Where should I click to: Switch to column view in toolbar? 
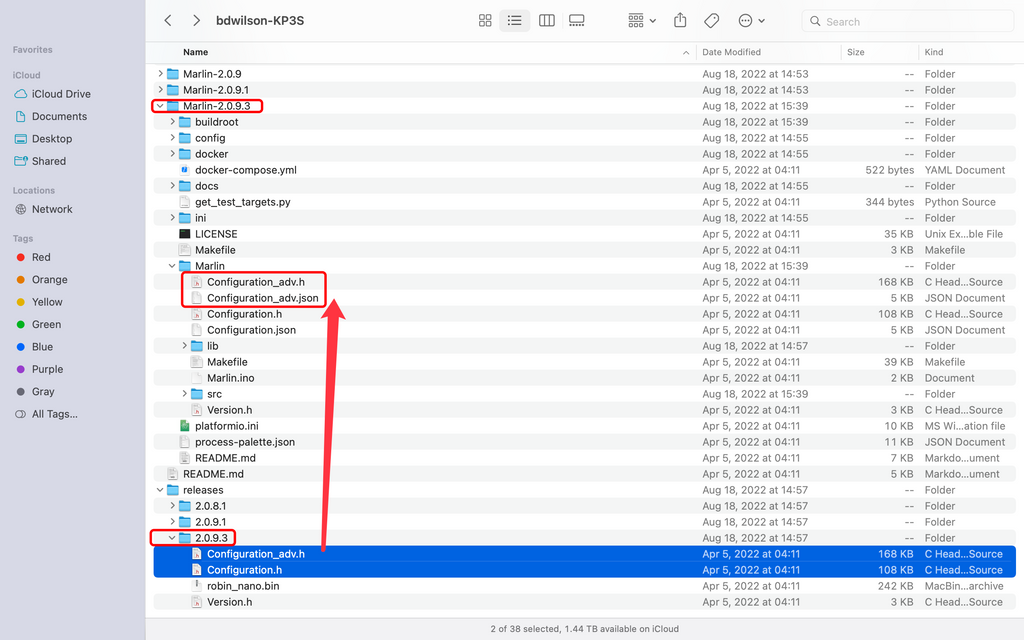point(546,21)
